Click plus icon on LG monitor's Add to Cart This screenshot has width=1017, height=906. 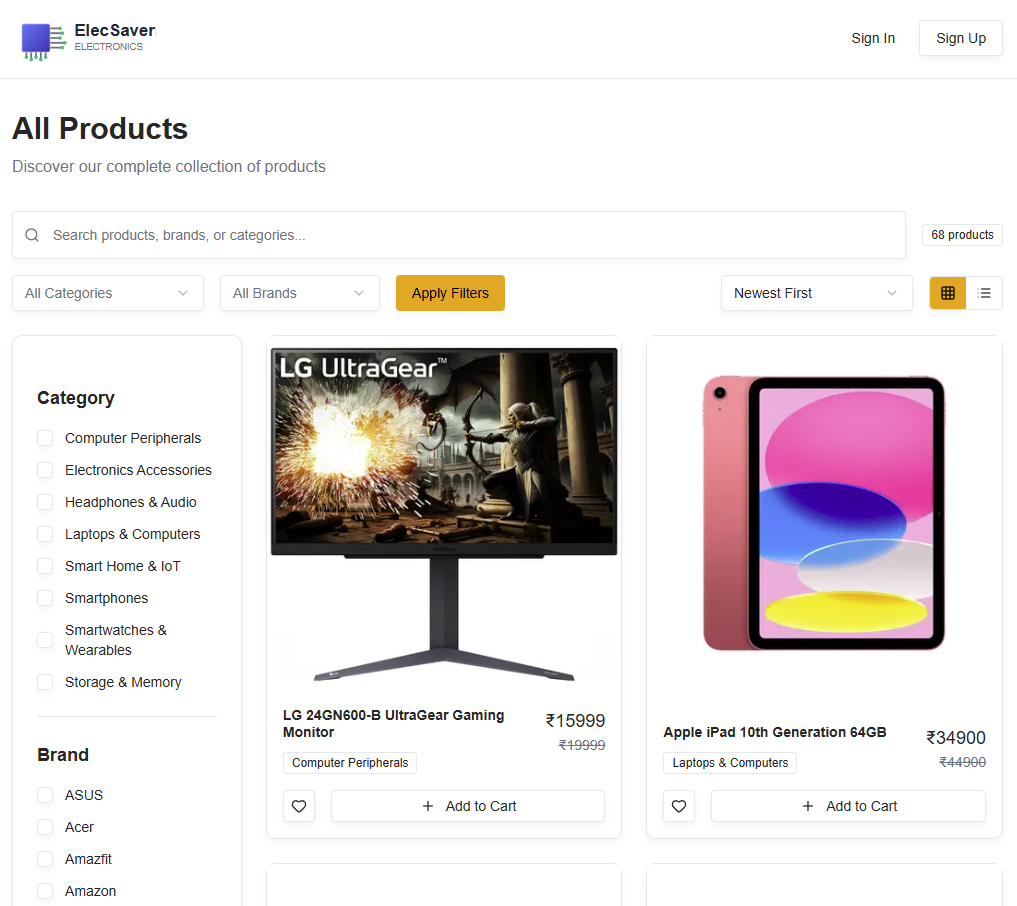(x=428, y=806)
